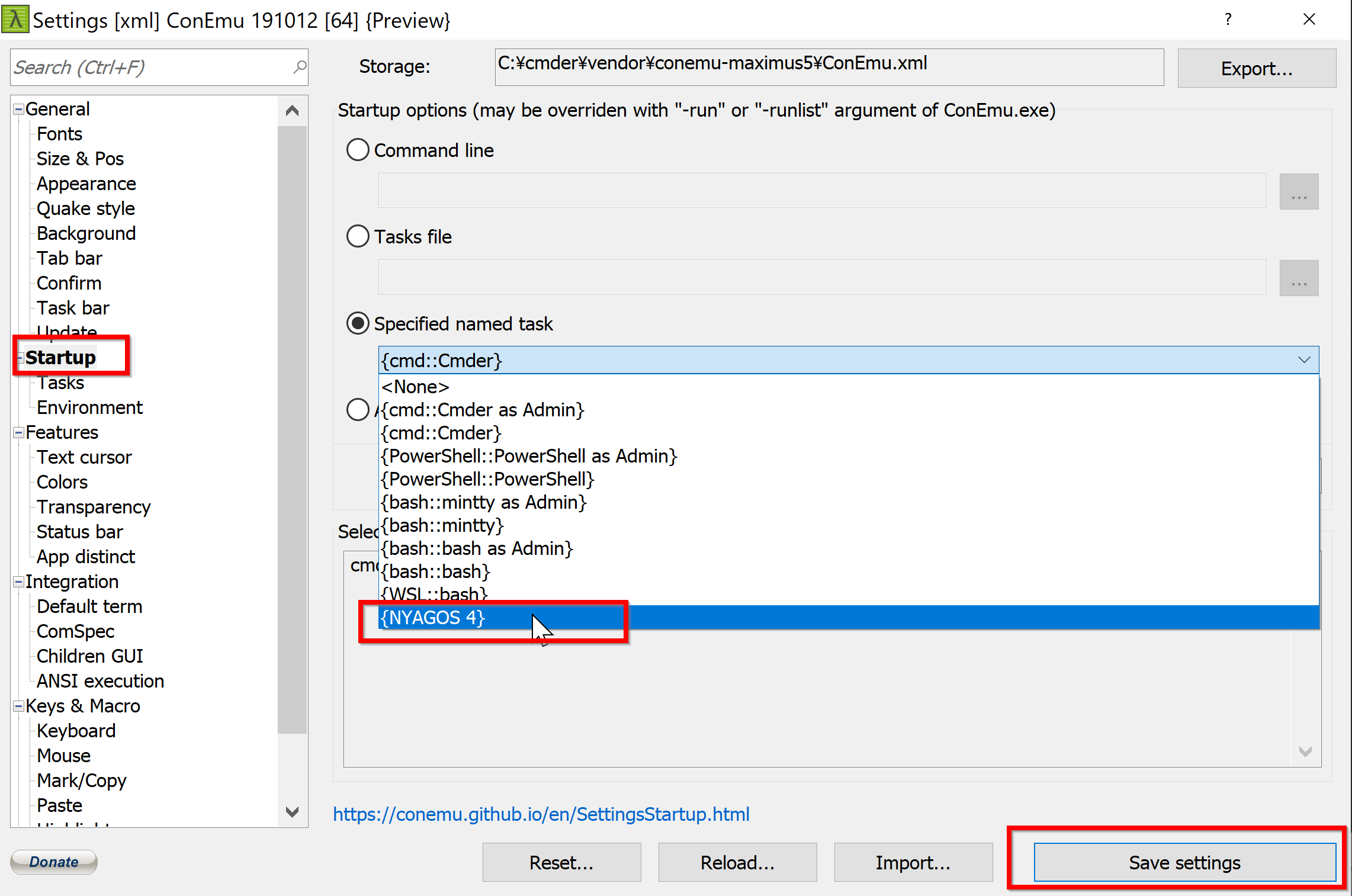
Task: Open the Environment settings page
Action: tap(89, 407)
